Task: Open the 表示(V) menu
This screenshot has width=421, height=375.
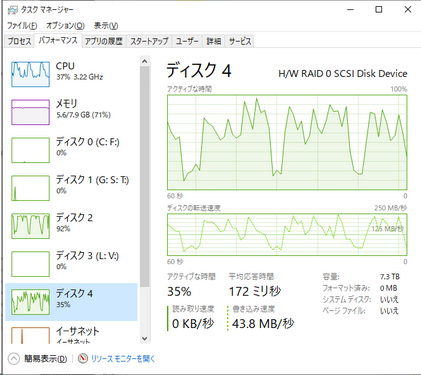Action: (x=106, y=26)
